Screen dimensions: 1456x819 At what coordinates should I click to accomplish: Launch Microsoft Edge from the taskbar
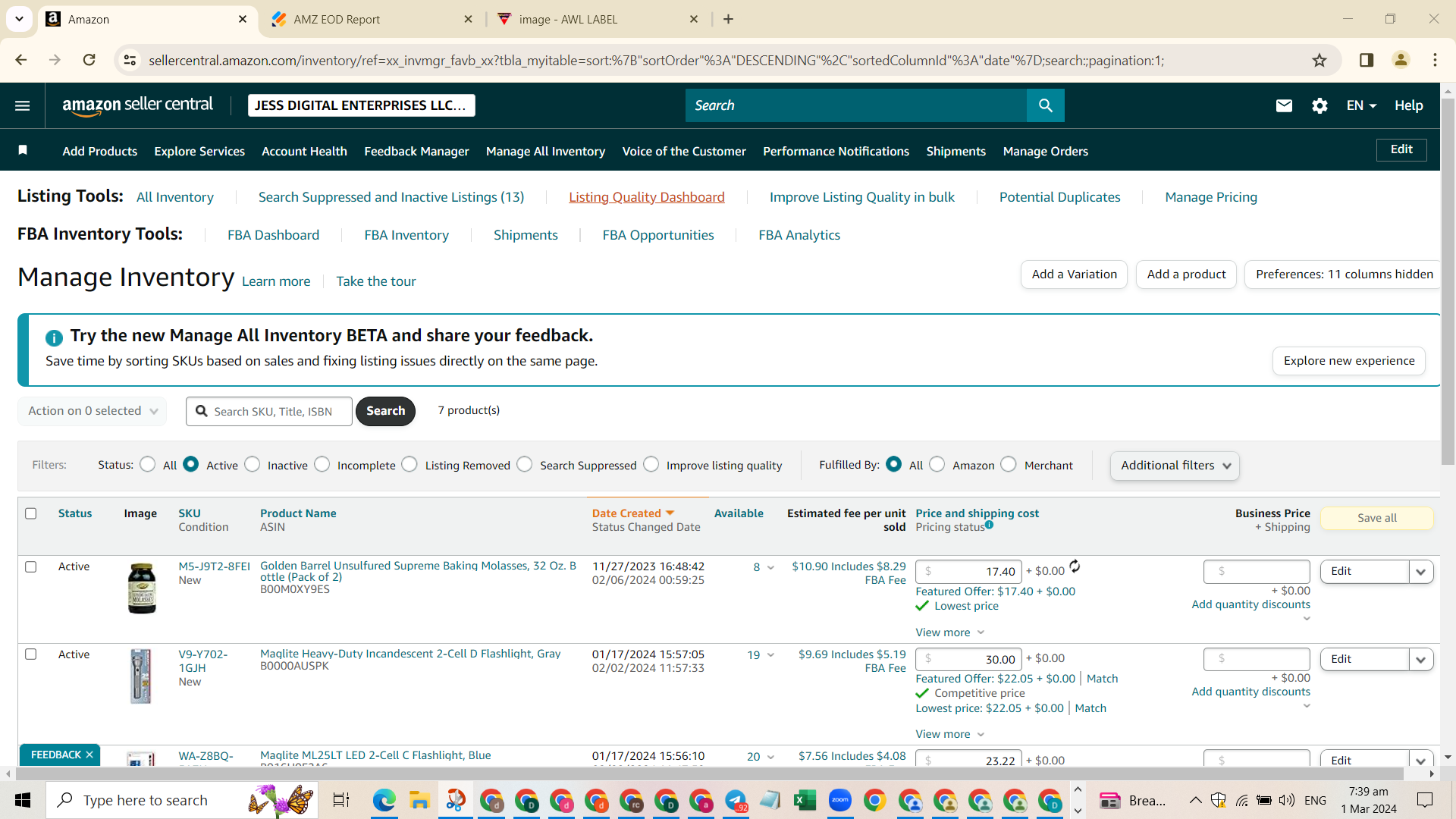384,800
